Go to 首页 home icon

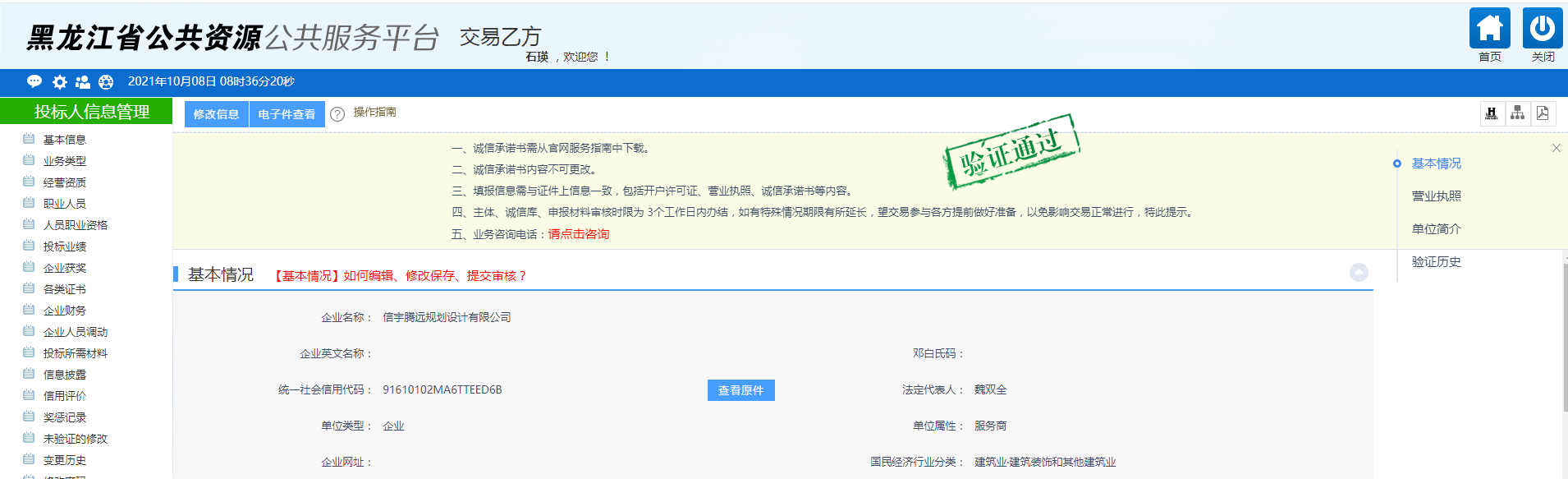[1490, 29]
